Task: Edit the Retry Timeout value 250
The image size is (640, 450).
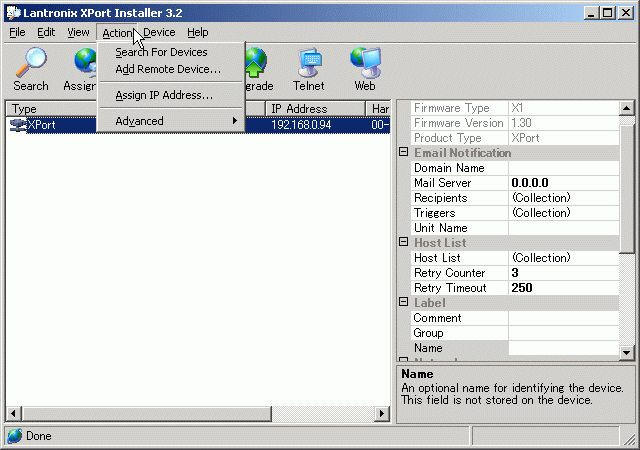Action: (x=564, y=288)
